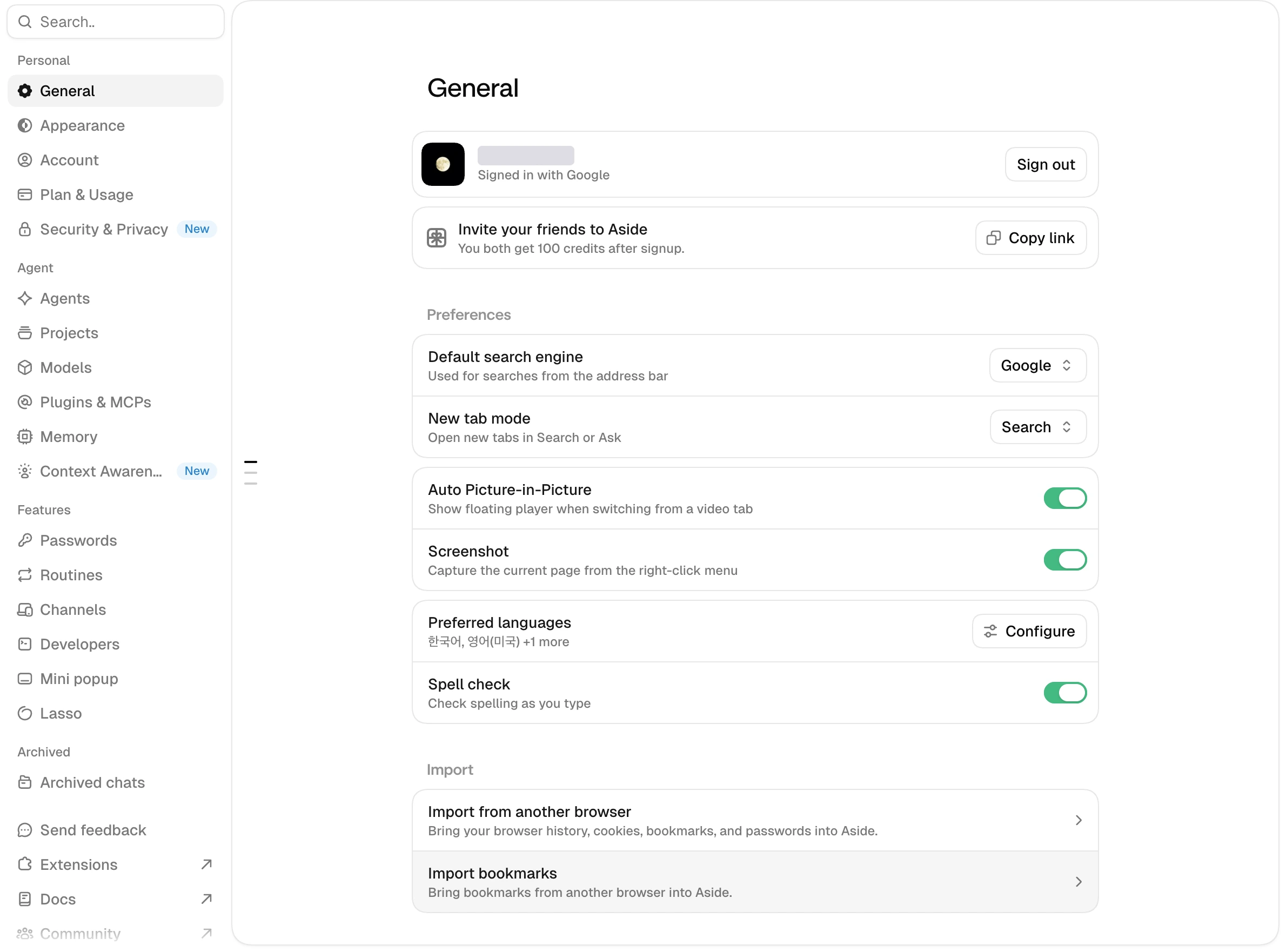The height and width of the screenshot is (952, 1286).
Task: Click the Agents sparkle icon
Action: pos(25,298)
